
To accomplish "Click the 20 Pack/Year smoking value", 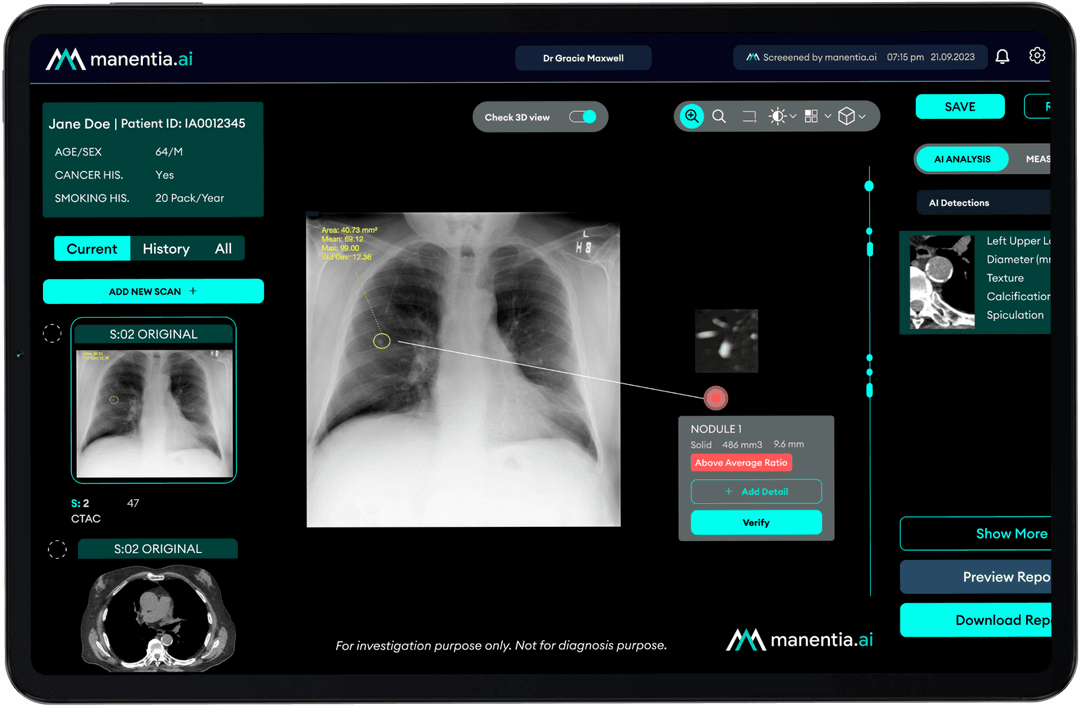I will (189, 198).
